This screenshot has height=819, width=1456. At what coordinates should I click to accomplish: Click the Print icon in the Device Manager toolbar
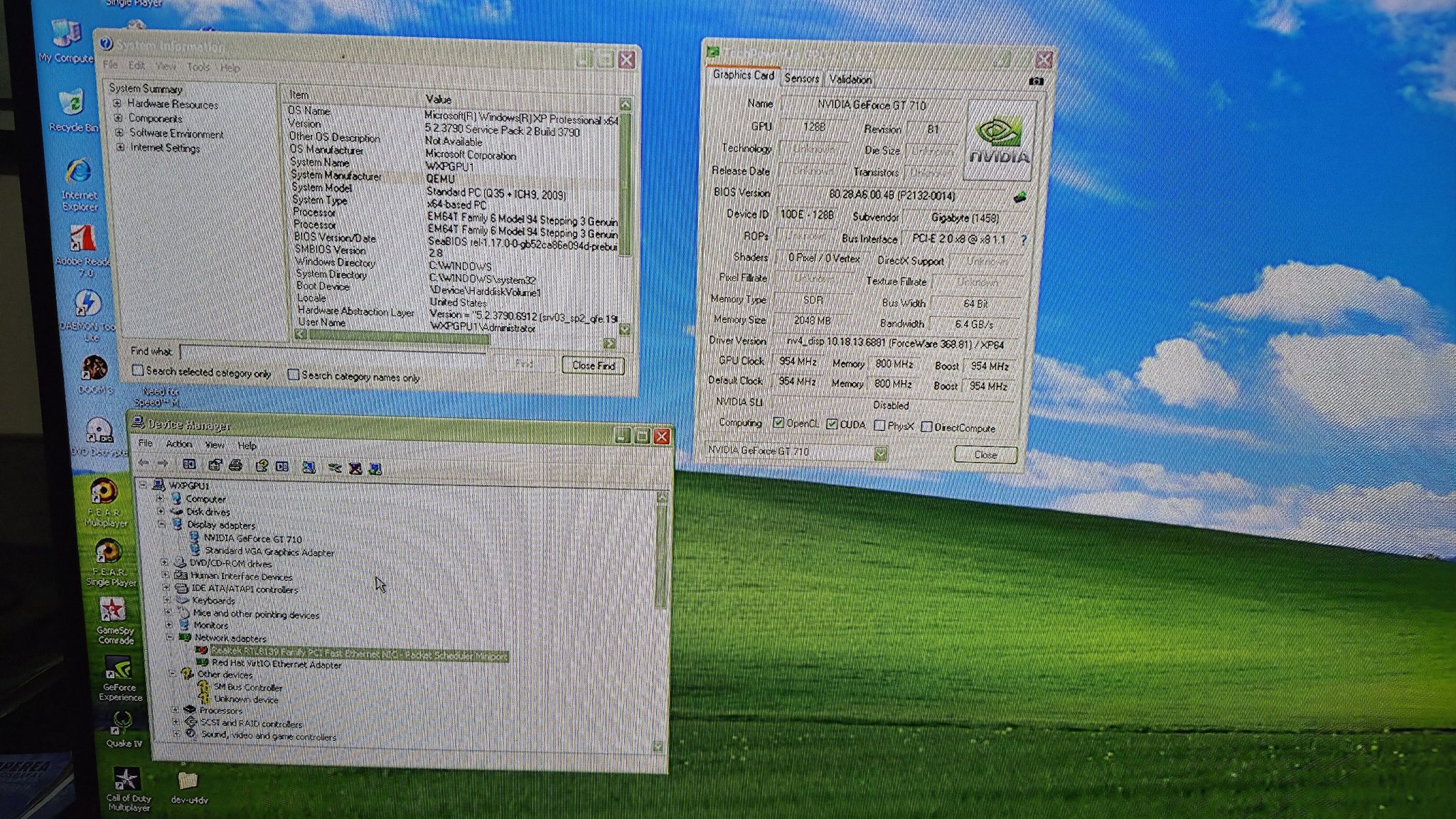click(x=236, y=465)
